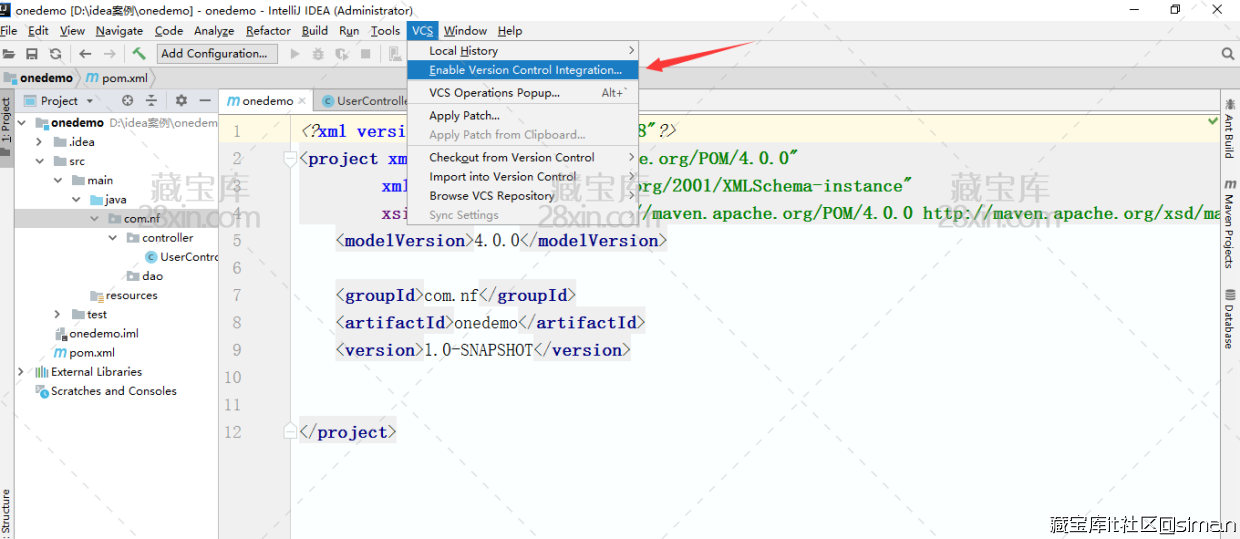This screenshot has height=539, width=1240.
Task: Toggle the Maven Projects side panel
Action: (1229, 224)
